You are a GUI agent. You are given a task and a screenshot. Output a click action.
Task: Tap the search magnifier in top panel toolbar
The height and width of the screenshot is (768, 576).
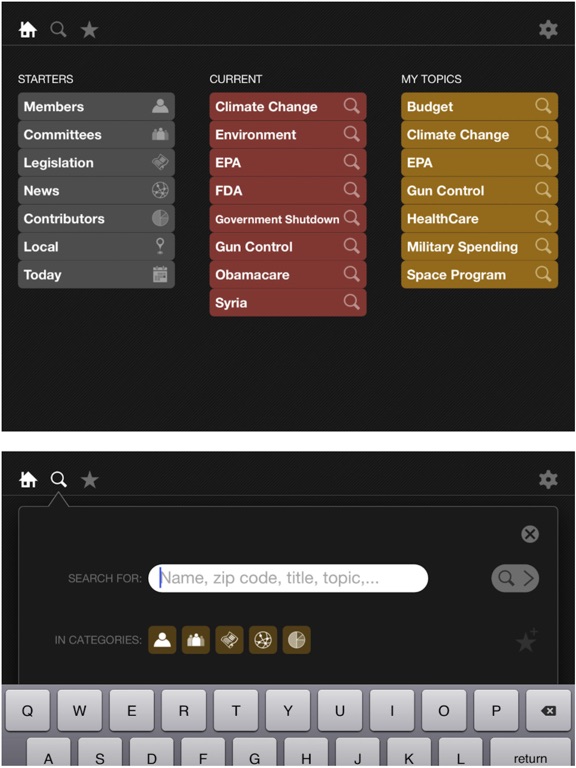point(58,30)
